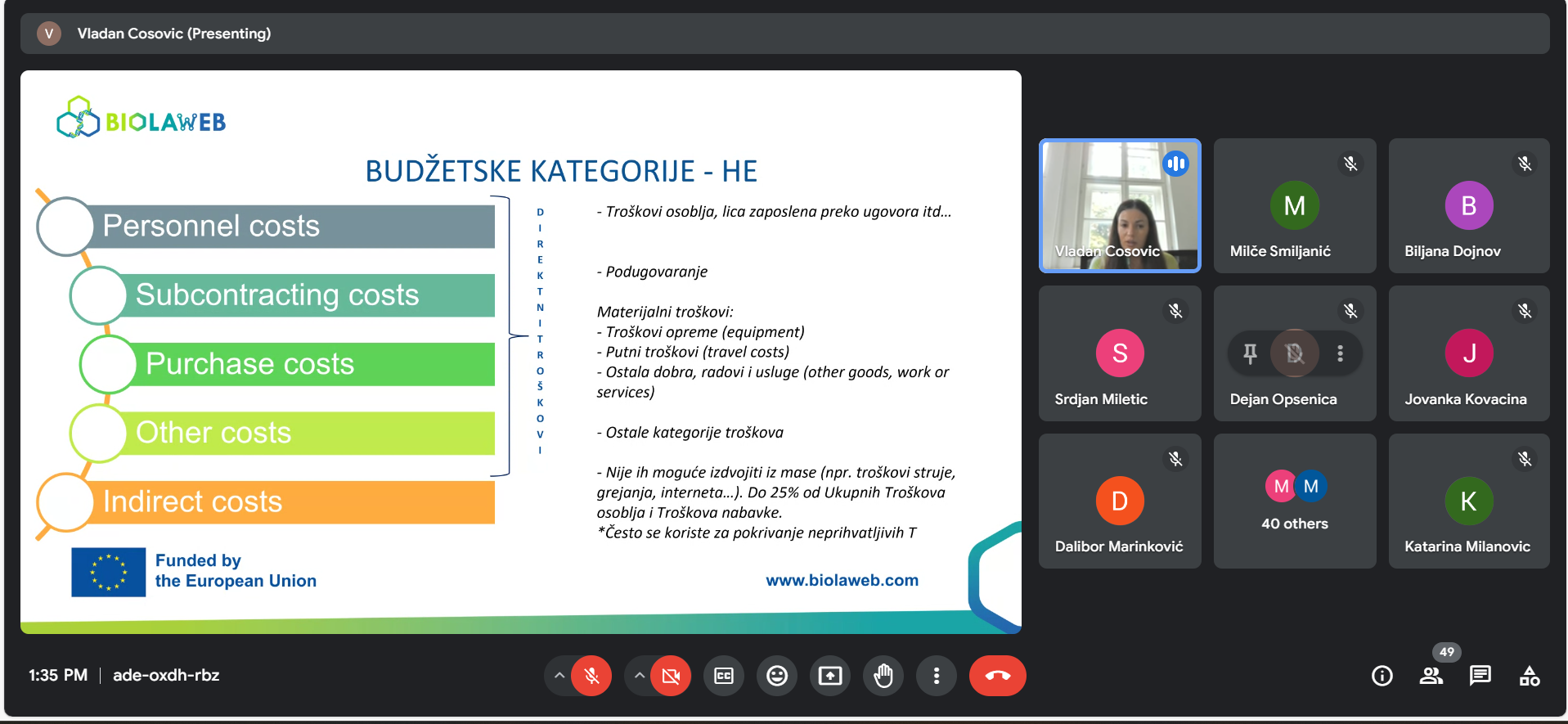This screenshot has height=724, width=1568.
Task: Open the meeting details info icon
Action: (1382, 676)
